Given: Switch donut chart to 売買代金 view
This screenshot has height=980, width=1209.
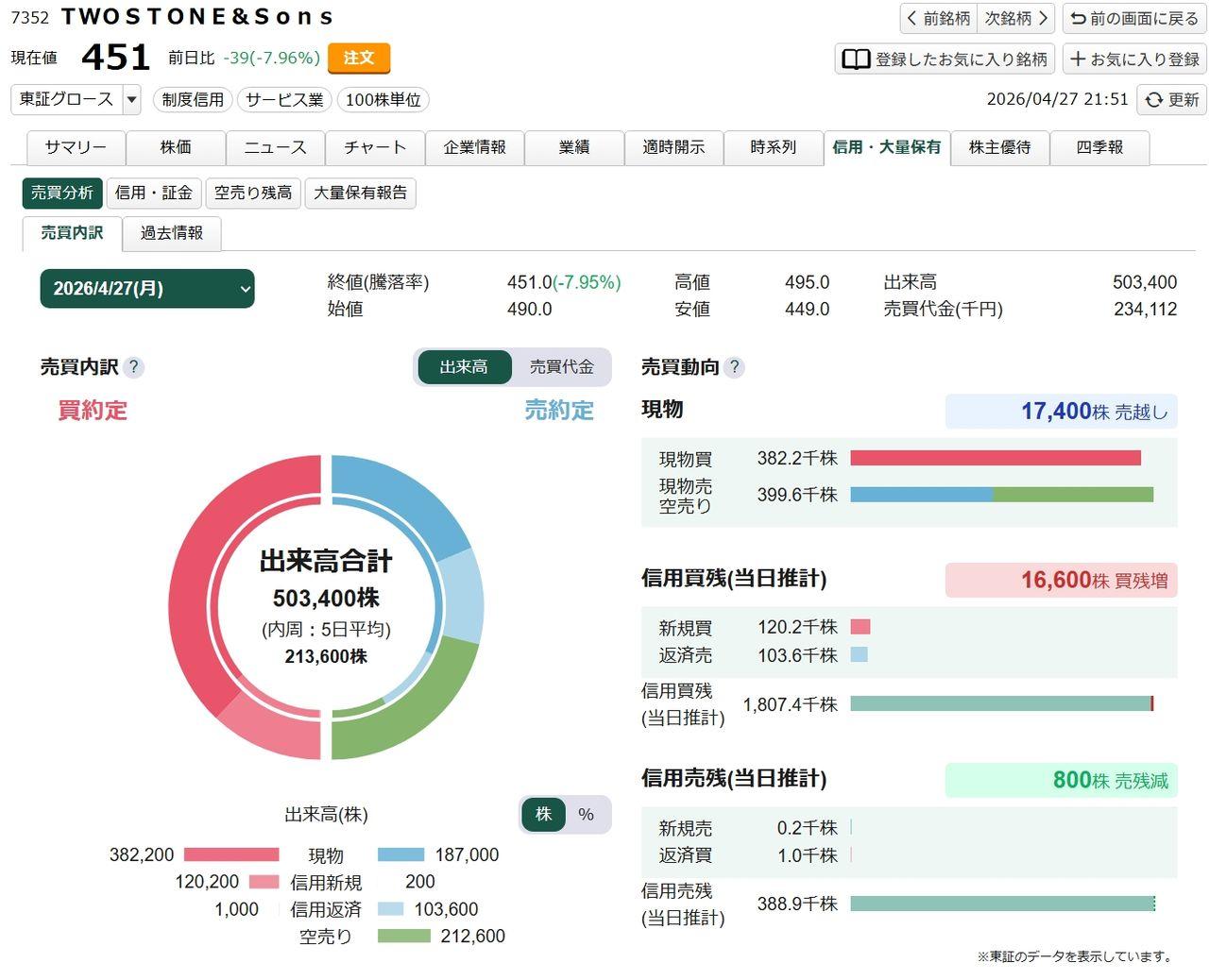Looking at the screenshot, I should [x=562, y=367].
